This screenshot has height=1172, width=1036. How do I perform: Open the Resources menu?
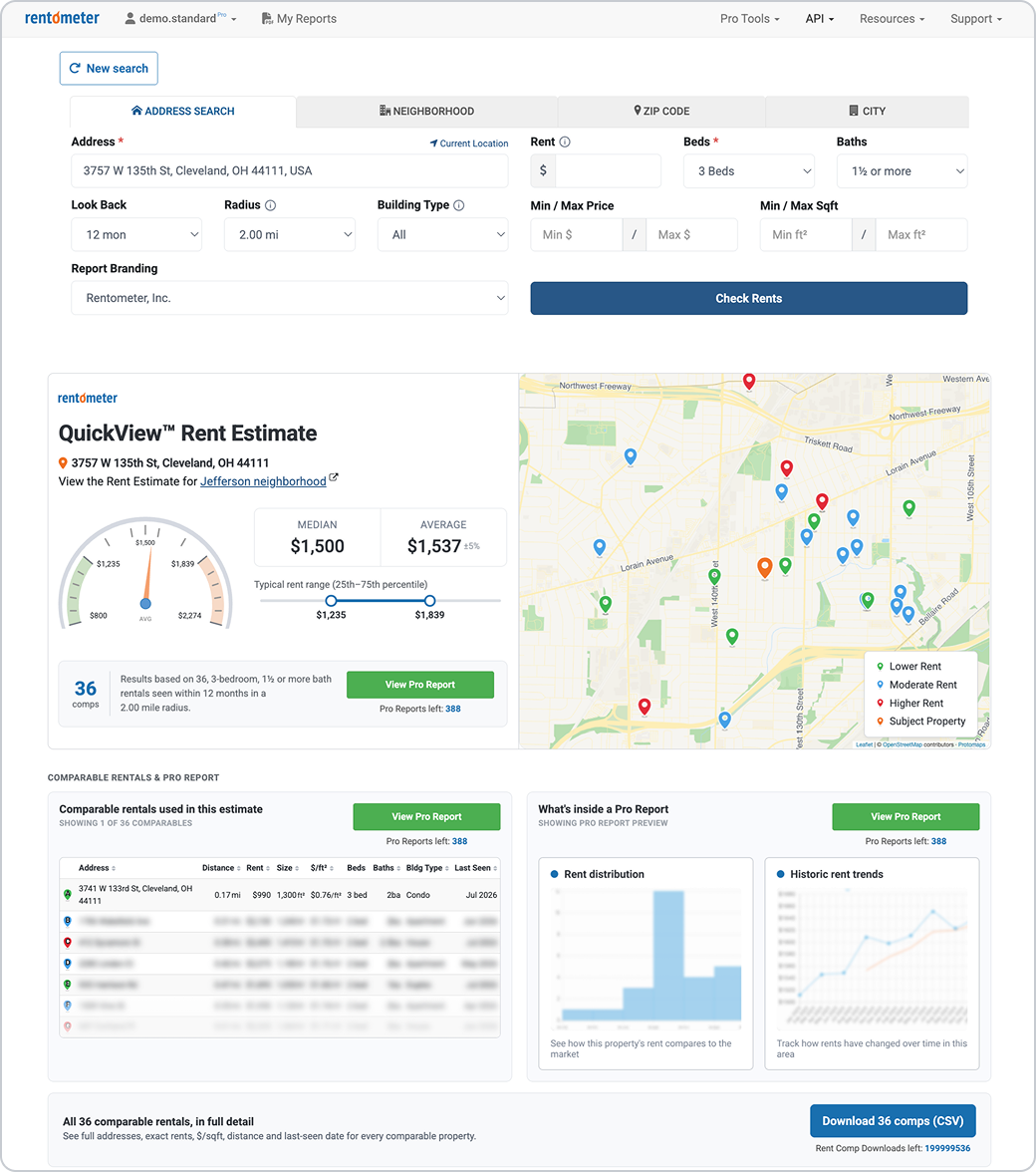892,19
